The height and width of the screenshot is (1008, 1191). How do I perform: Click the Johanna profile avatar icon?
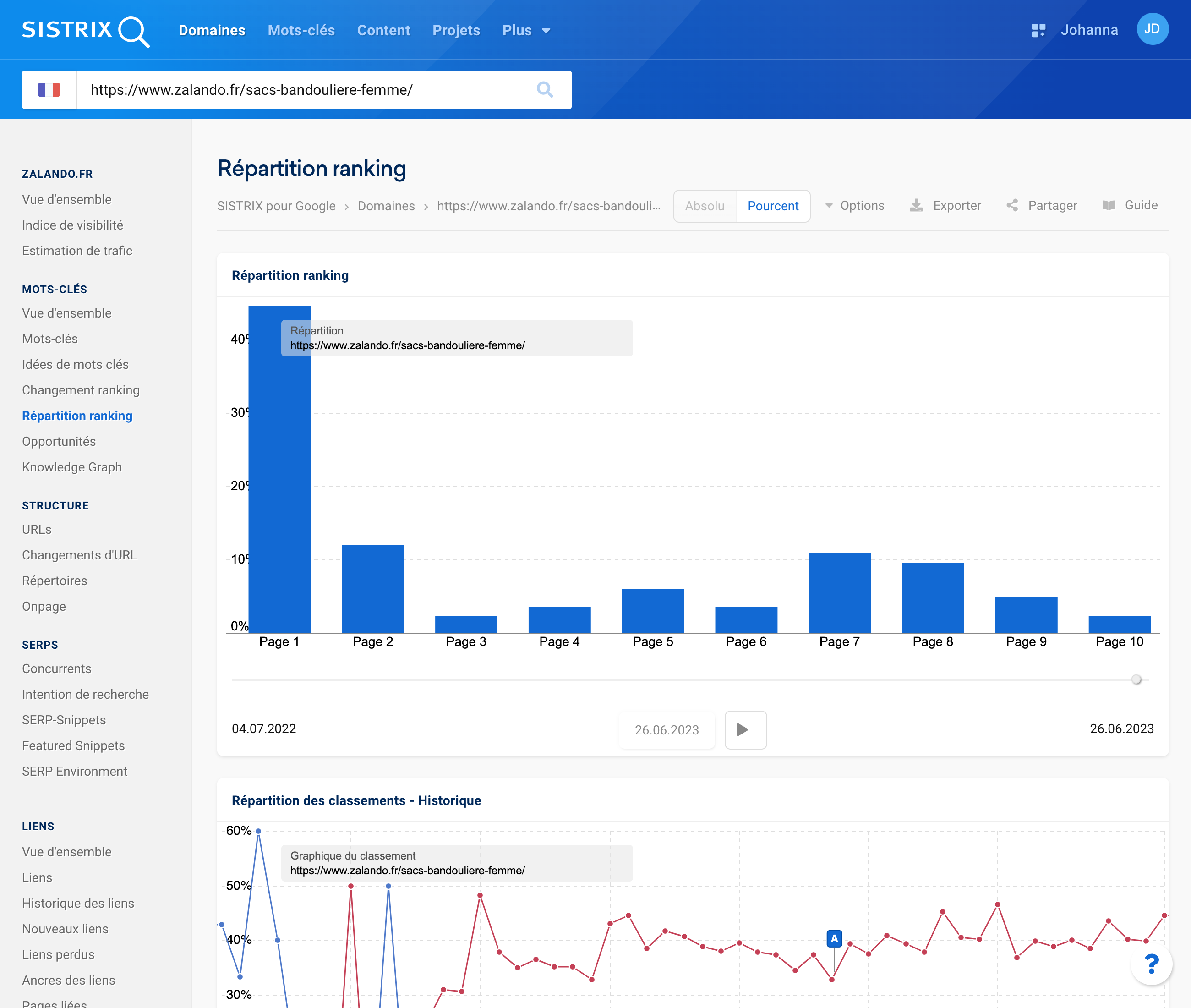pos(1151,29)
